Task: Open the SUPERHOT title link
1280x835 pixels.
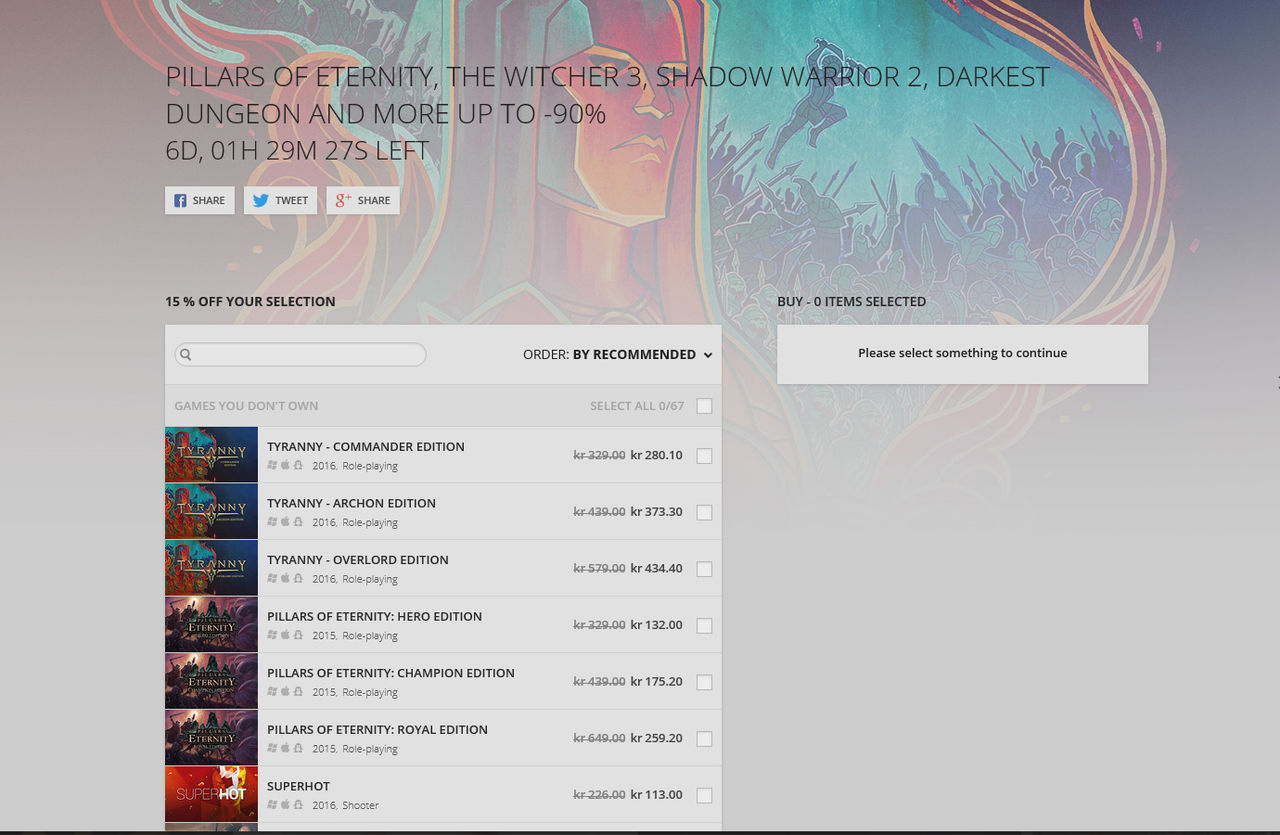Action: [298, 786]
